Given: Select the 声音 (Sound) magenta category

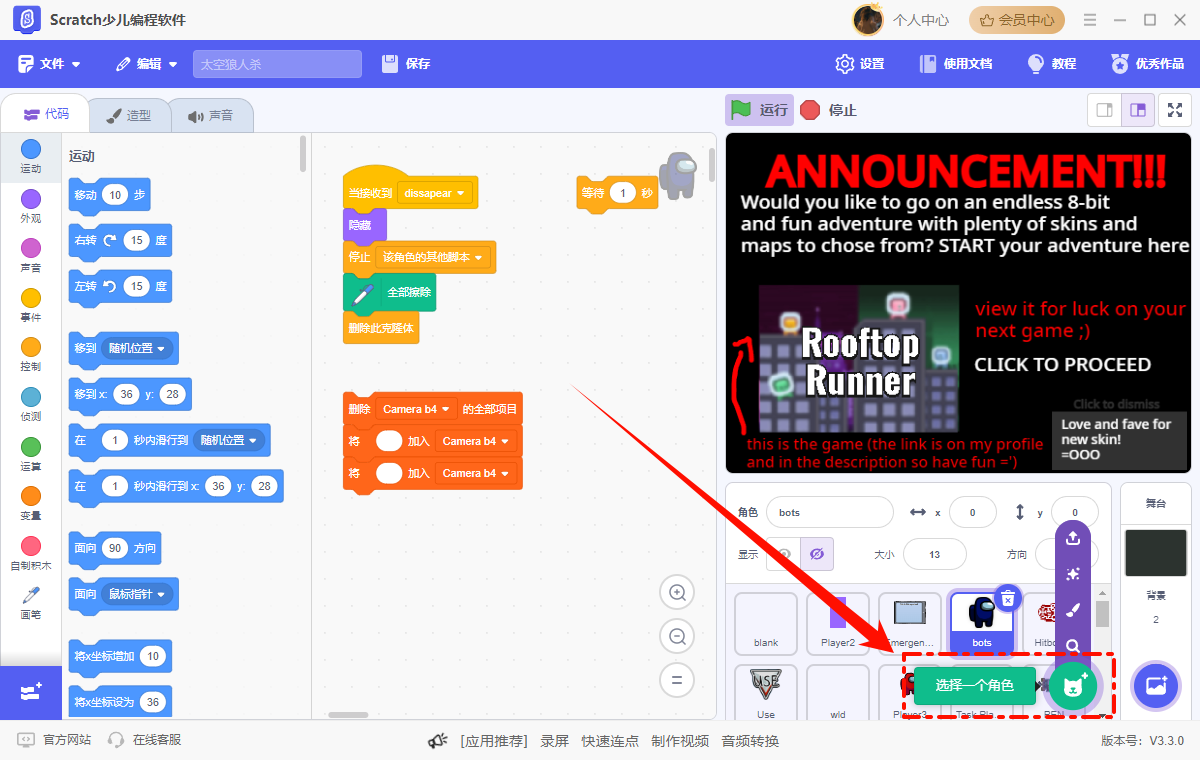Looking at the screenshot, I should point(31,255).
